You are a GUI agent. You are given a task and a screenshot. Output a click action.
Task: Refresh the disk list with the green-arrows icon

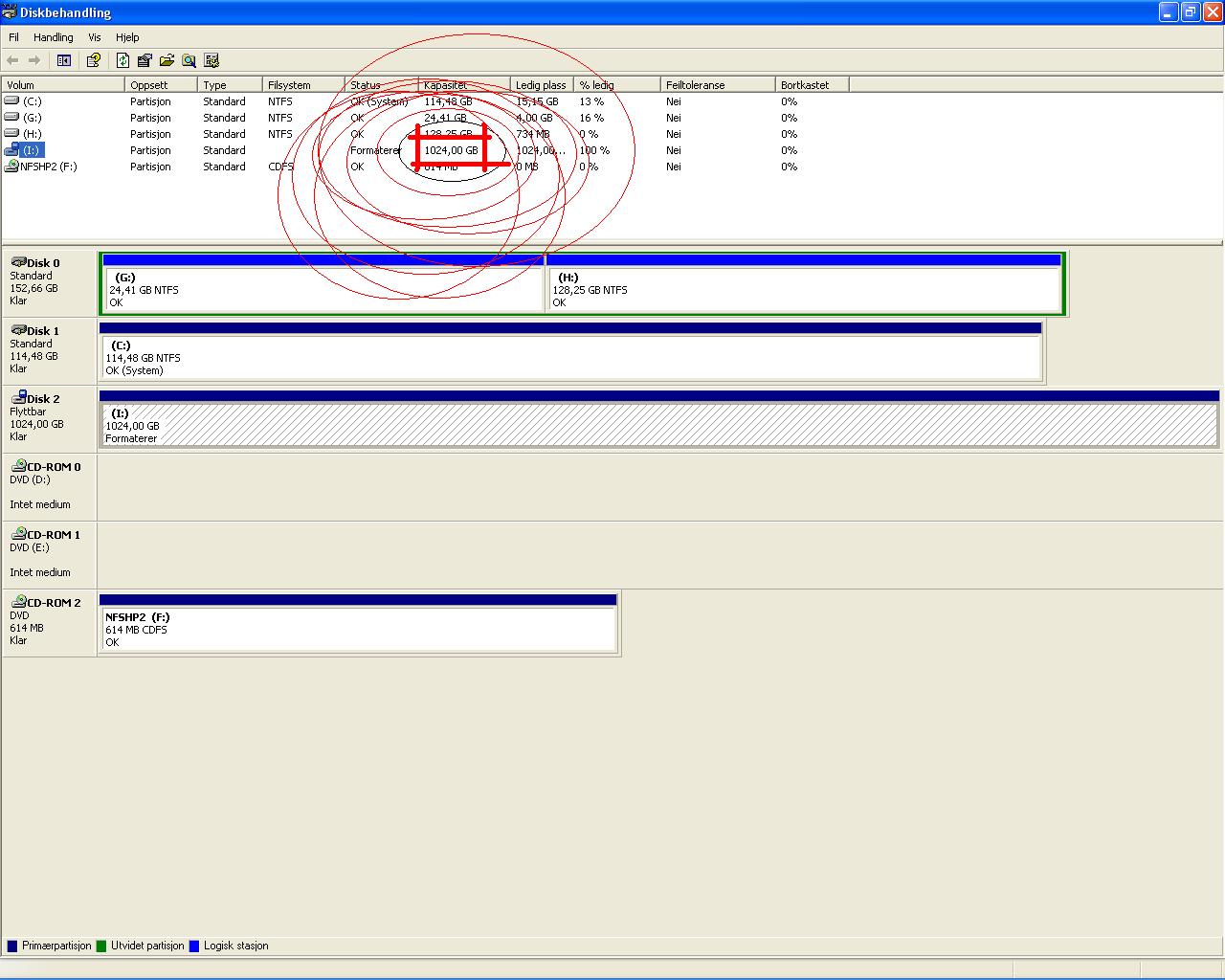122,60
